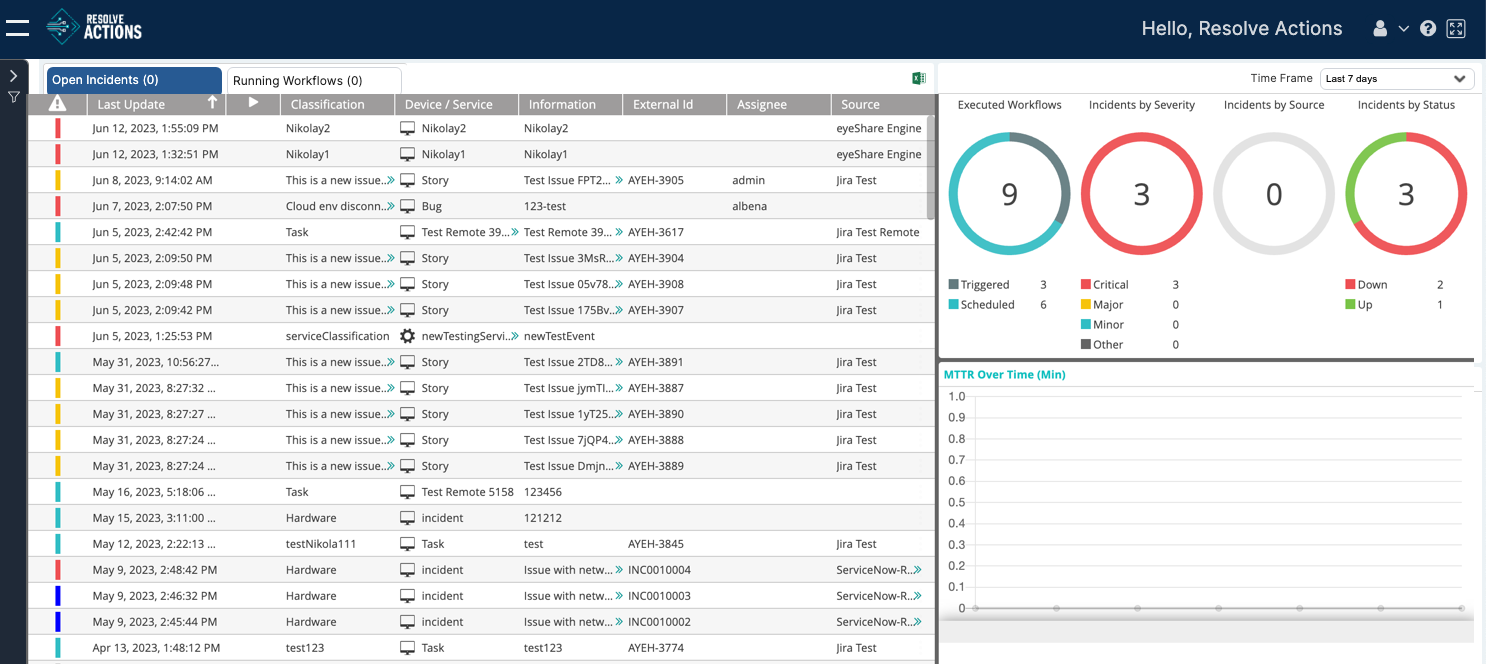Select the Test Remote 5158 device cell
Screen dimensions: 1486x664
(x=468, y=492)
